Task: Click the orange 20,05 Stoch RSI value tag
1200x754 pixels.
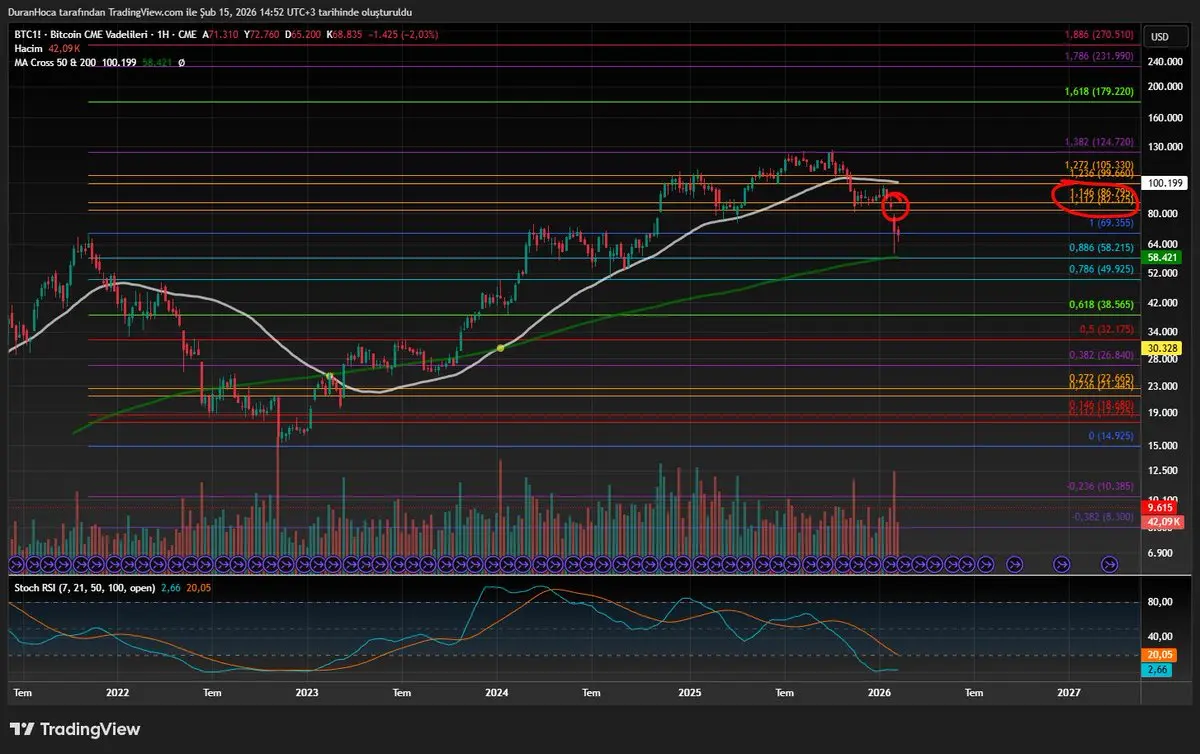Action: click(1160, 653)
